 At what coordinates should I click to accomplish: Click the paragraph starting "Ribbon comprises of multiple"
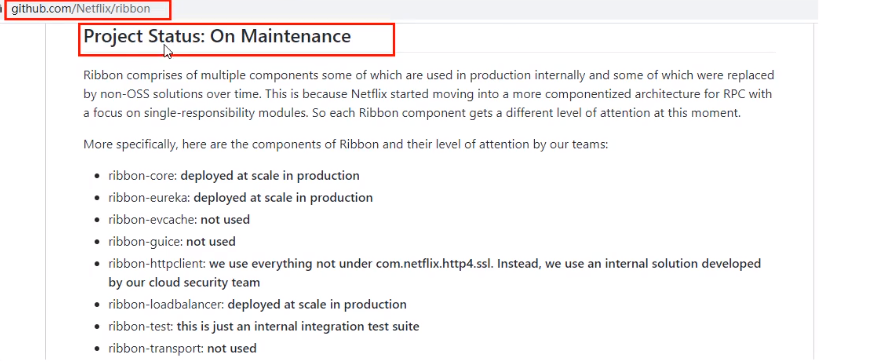429,94
